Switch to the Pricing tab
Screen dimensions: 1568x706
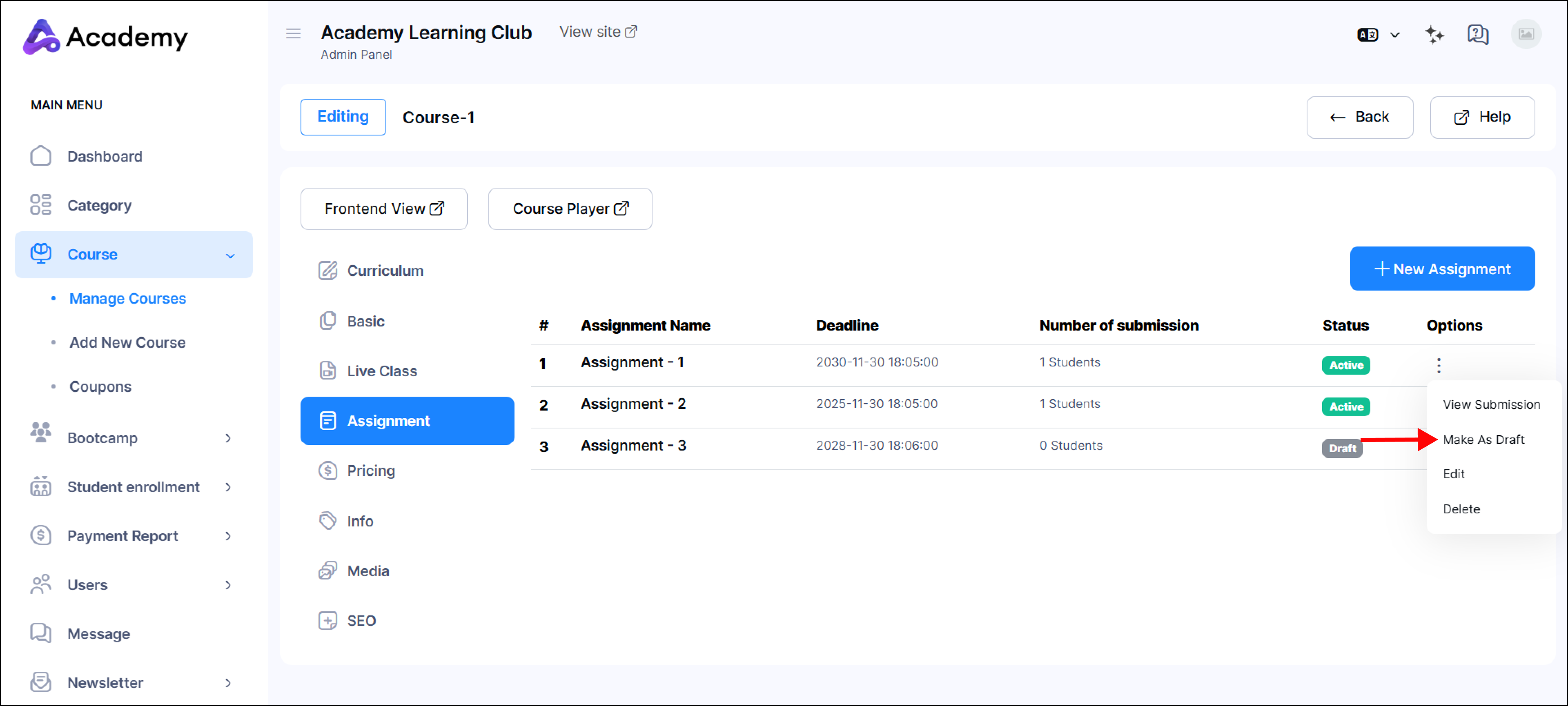pyautogui.click(x=370, y=471)
